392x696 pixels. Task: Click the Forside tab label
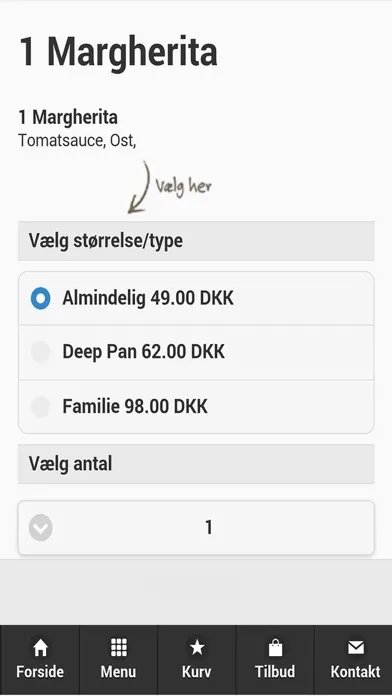tap(40, 672)
